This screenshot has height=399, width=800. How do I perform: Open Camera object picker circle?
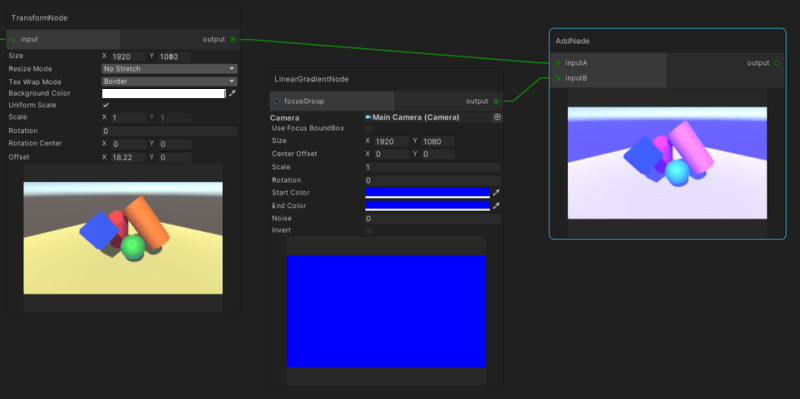(x=497, y=117)
